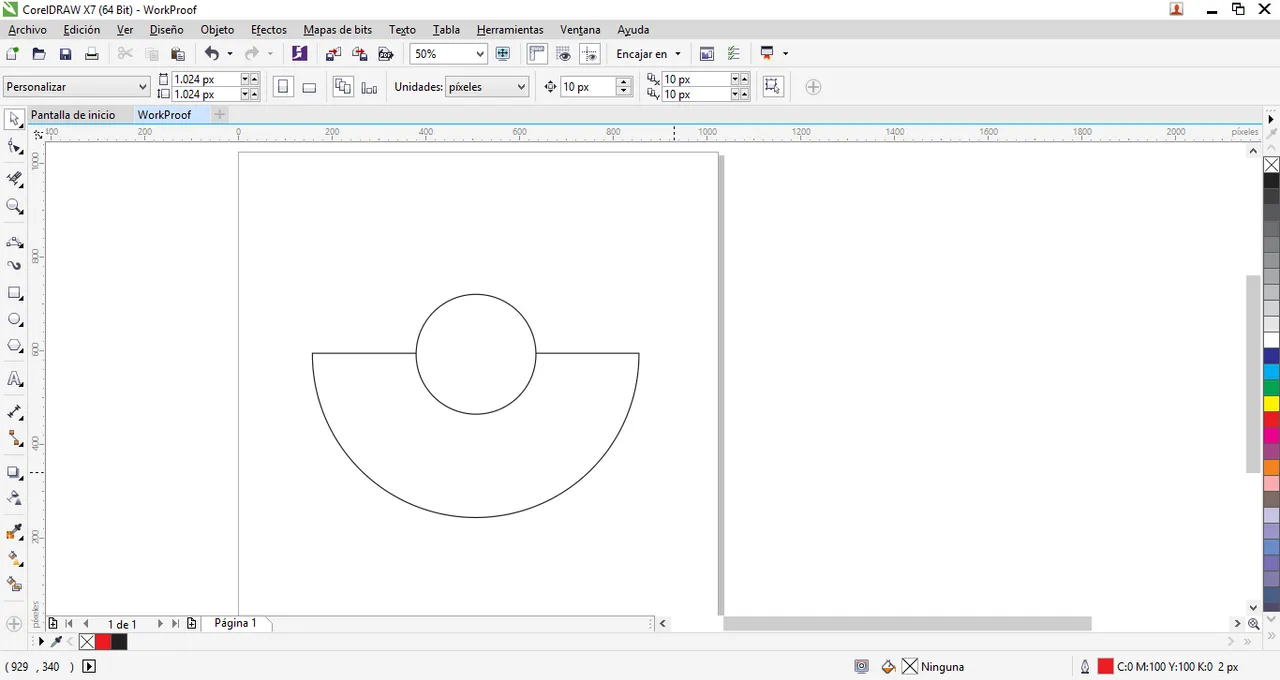The height and width of the screenshot is (680, 1280).
Task: Select the Página 1 page tab
Action: (x=235, y=623)
